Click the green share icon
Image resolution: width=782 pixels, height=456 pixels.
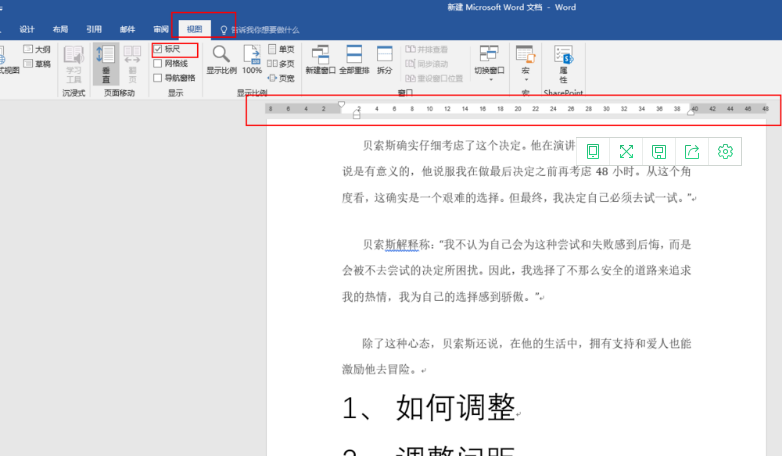pyautogui.click(x=692, y=151)
